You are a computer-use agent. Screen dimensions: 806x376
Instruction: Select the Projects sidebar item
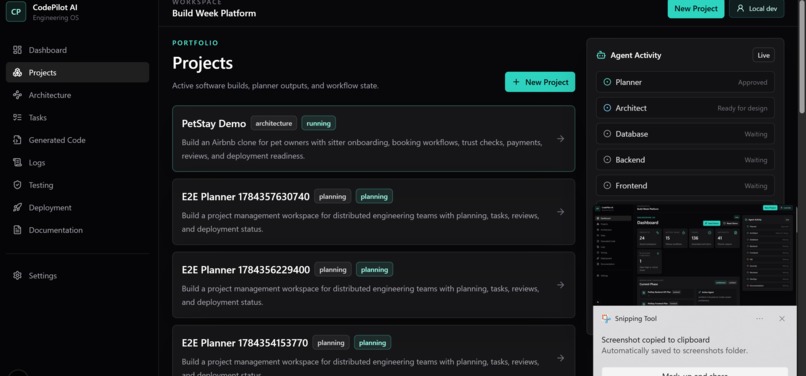coord(77,73)
